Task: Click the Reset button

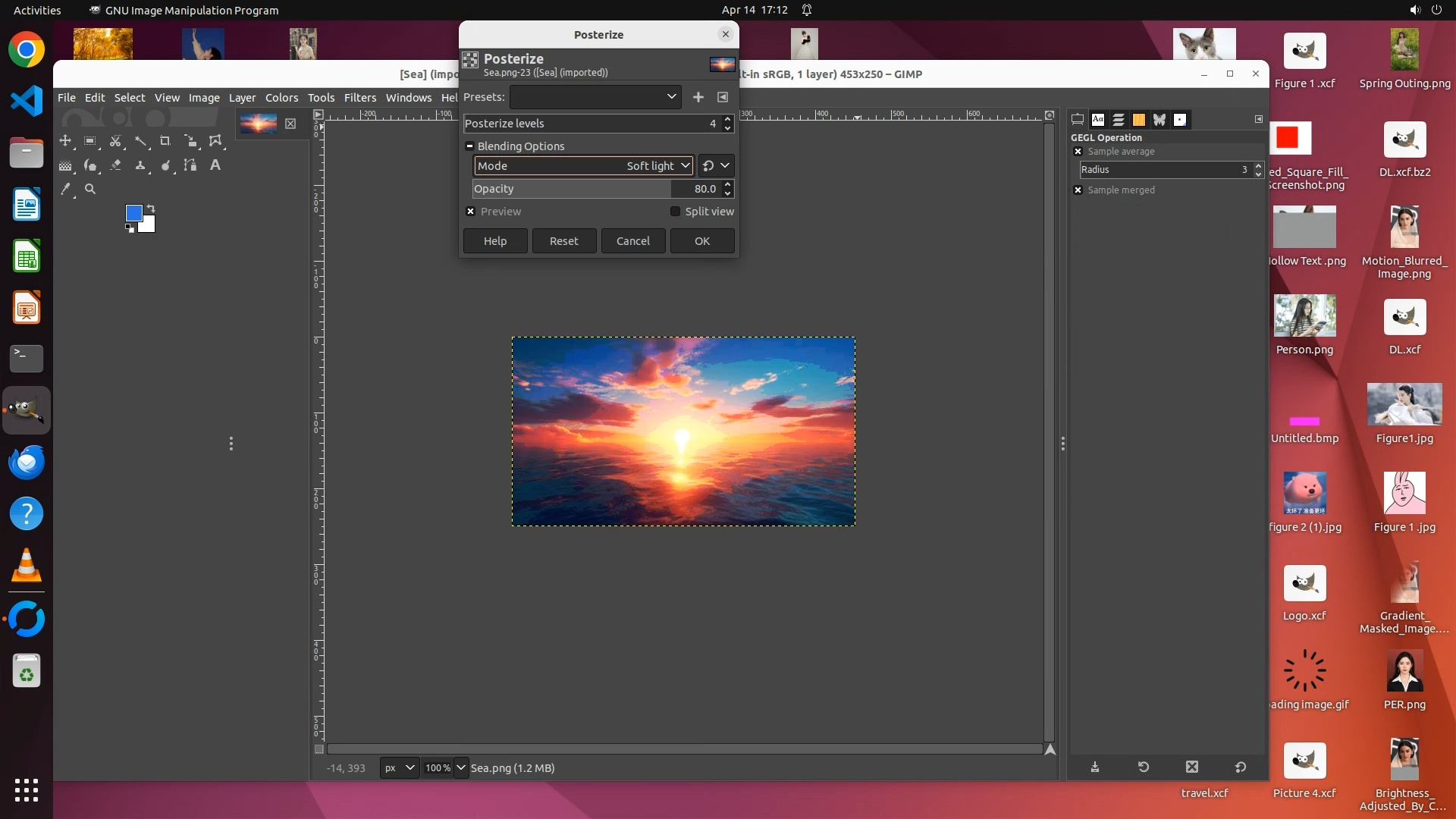Action: click(x=563, y=241)
